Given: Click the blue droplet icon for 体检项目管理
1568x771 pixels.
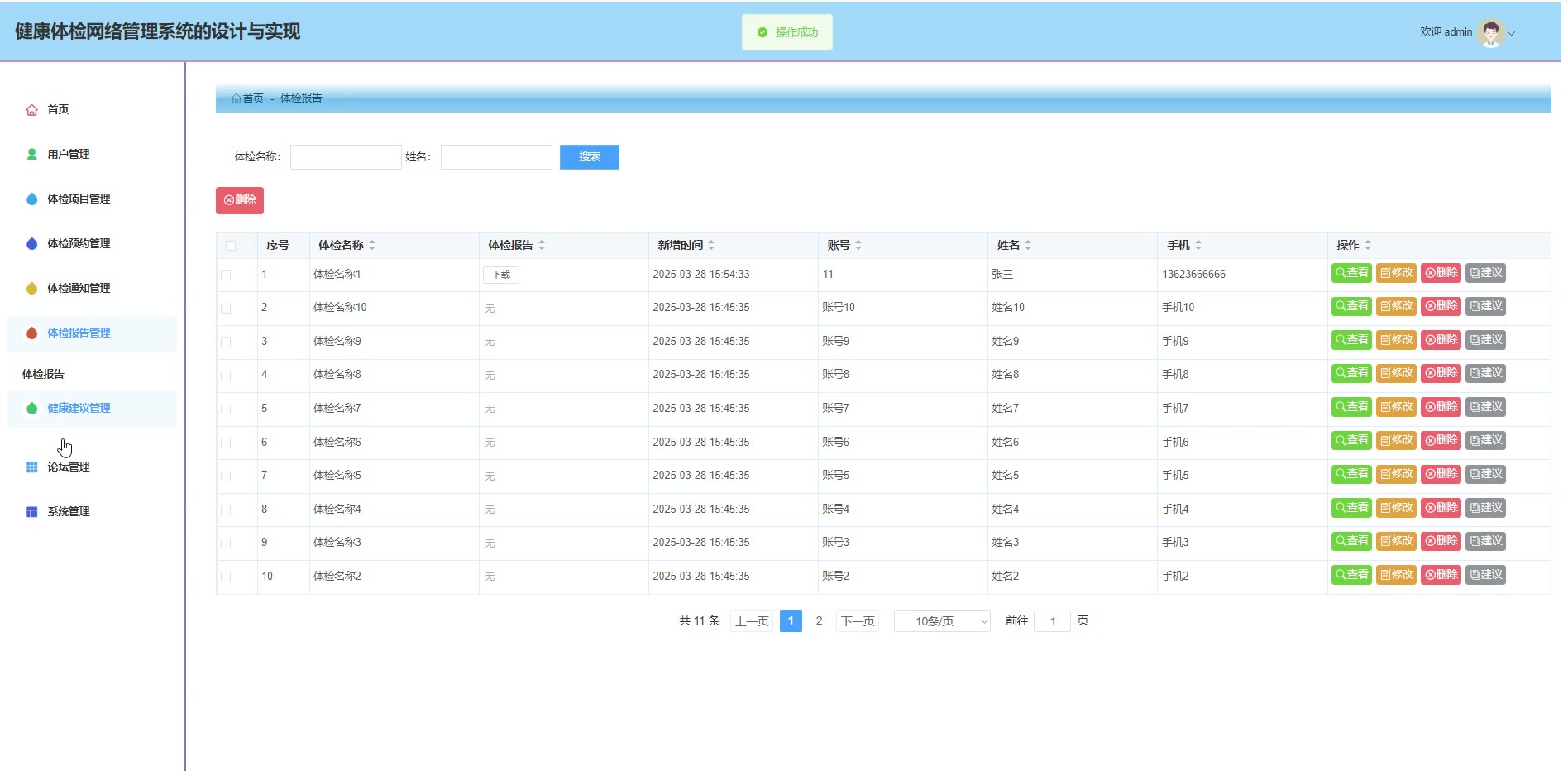Looking at the screenshot, I should pos(31,199).
